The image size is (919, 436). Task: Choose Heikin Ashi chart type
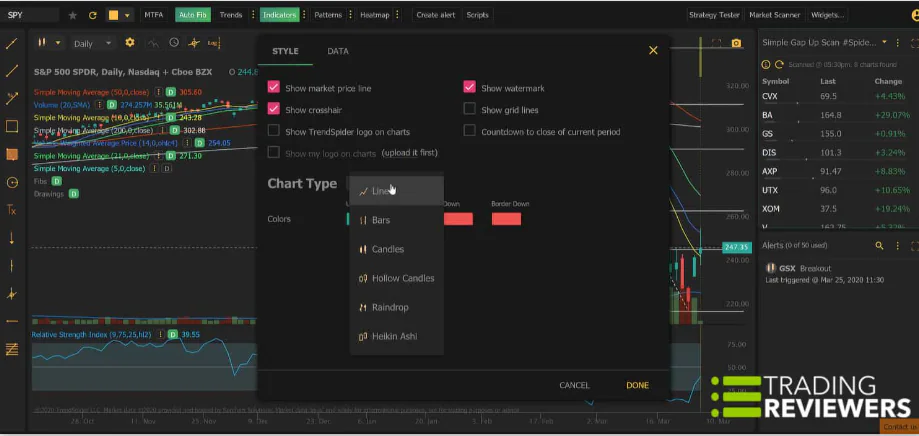396,336
